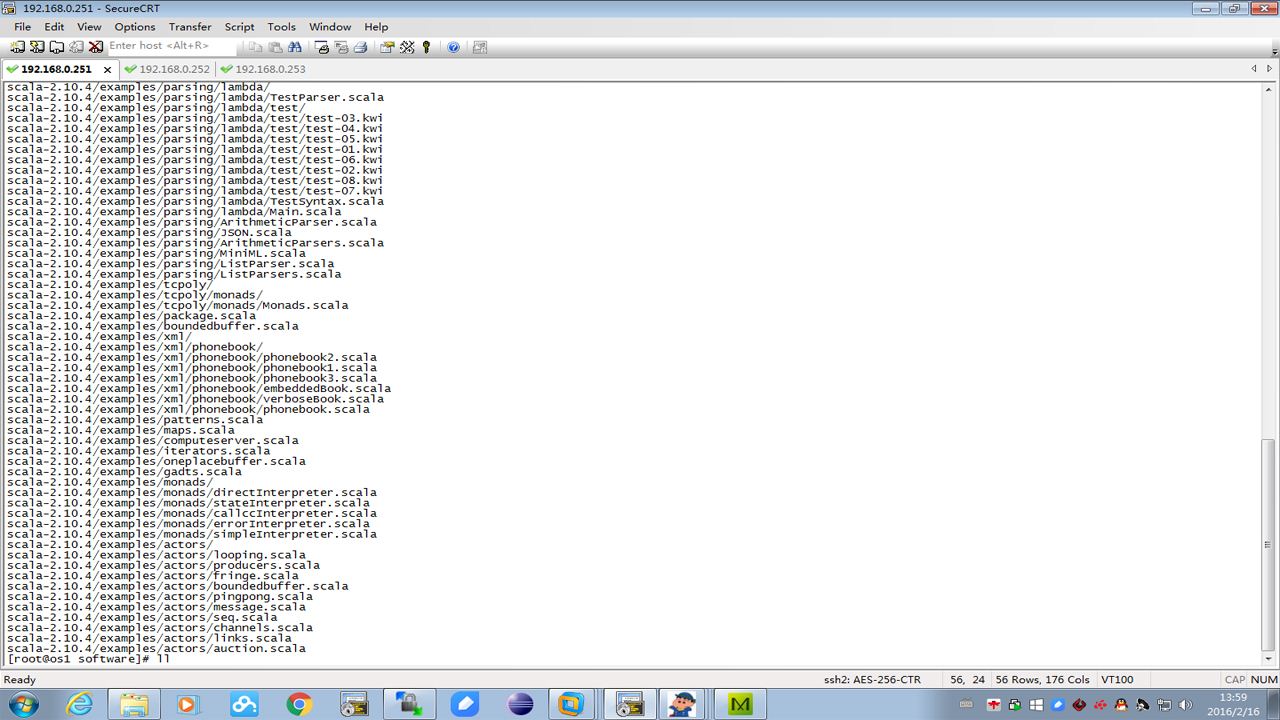Click the Connect in Tab toolbar icon

(57, 47)
